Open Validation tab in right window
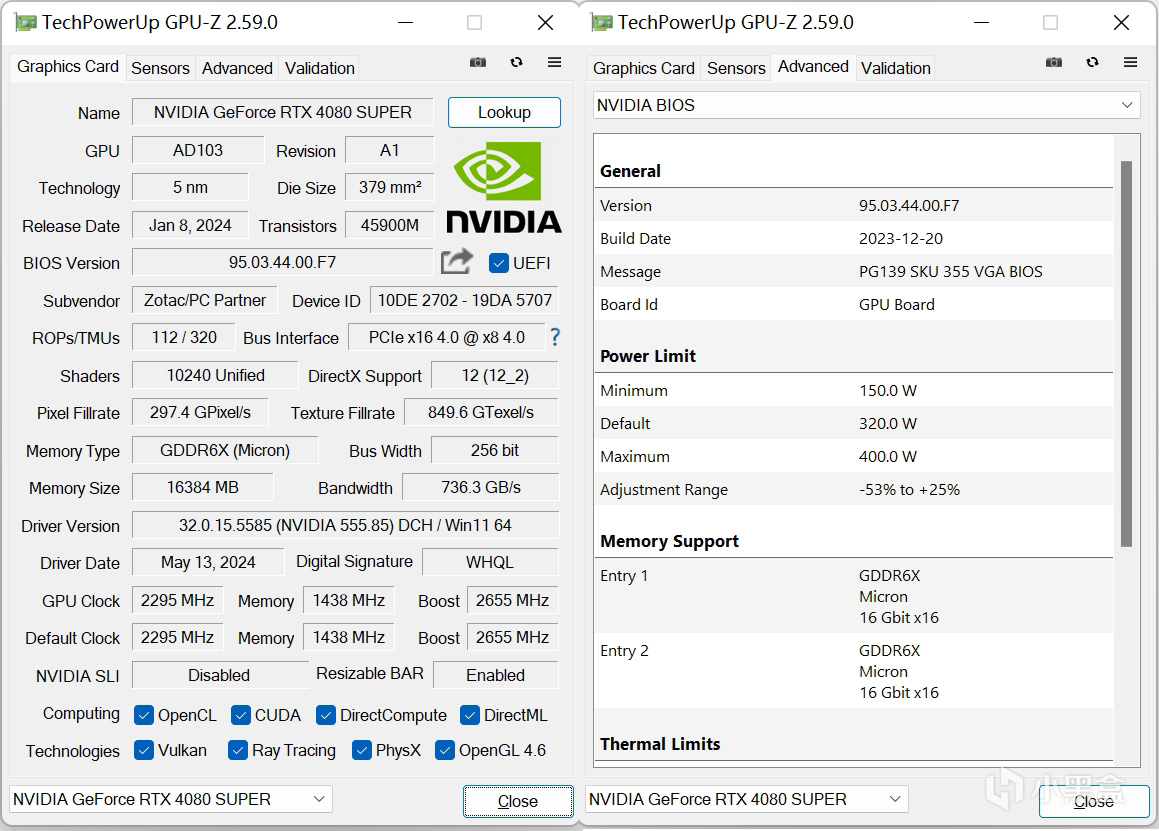 click(896, 68)
